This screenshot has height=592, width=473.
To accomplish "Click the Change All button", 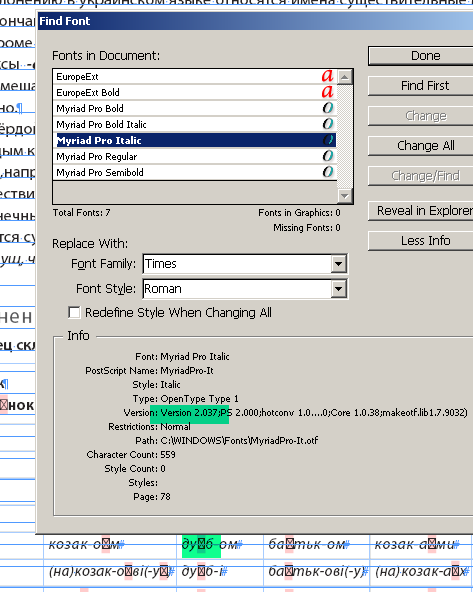I will 421,146.
